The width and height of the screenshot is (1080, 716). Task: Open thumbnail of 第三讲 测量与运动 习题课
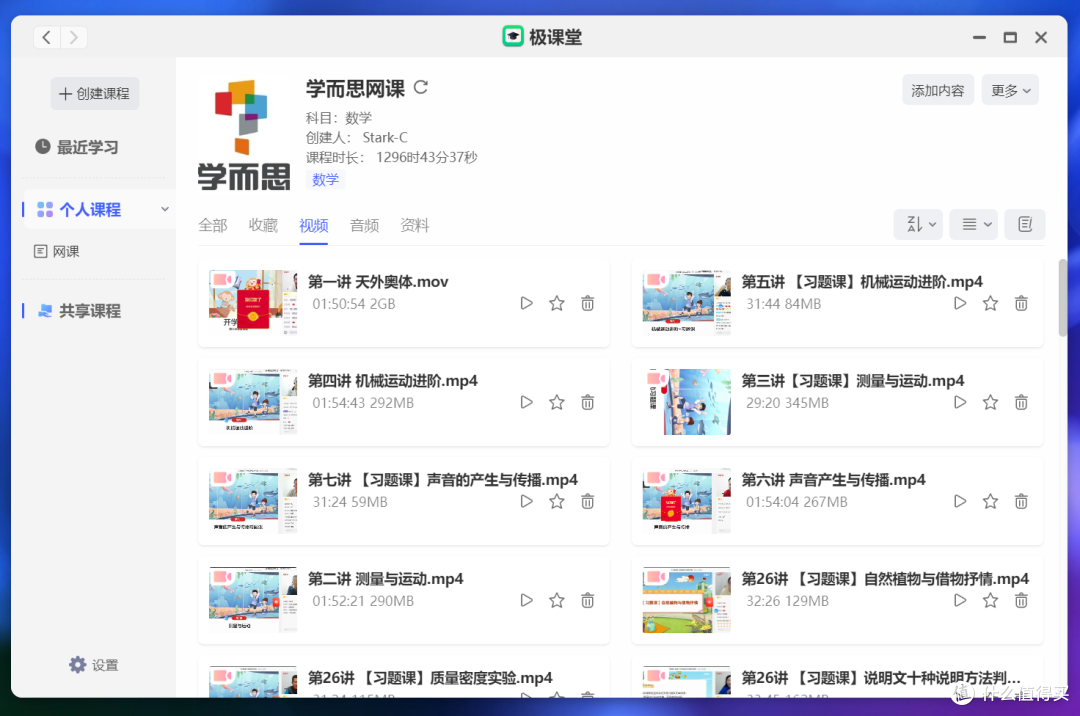687,401
